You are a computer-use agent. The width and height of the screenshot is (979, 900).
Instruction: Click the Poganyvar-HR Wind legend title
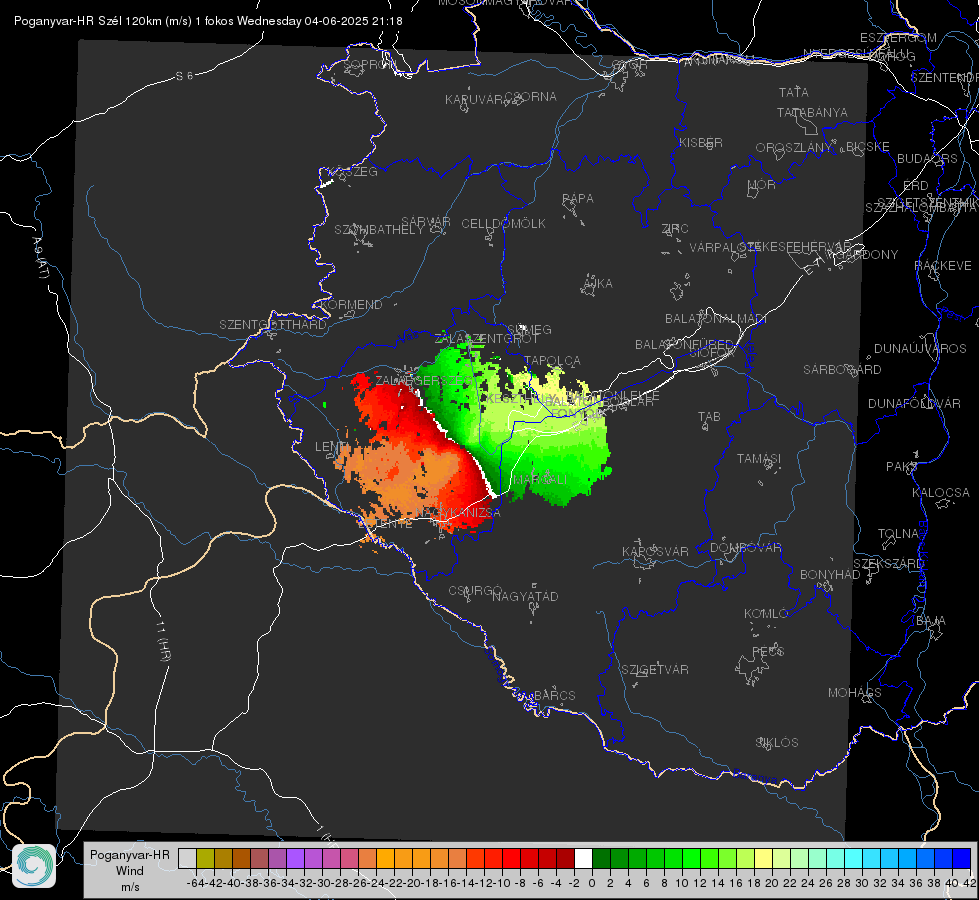[130, 870]
